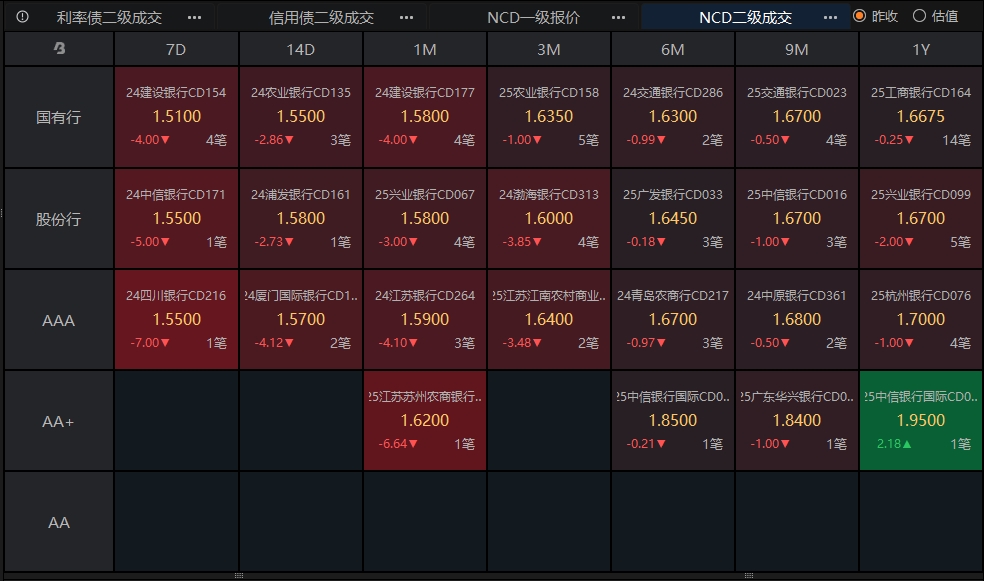Image resolution: width=984 pixels, height=581 pixels.
Task: Click the 25杭州银行CD076 trade cell
Action: (x=921, y=320)
